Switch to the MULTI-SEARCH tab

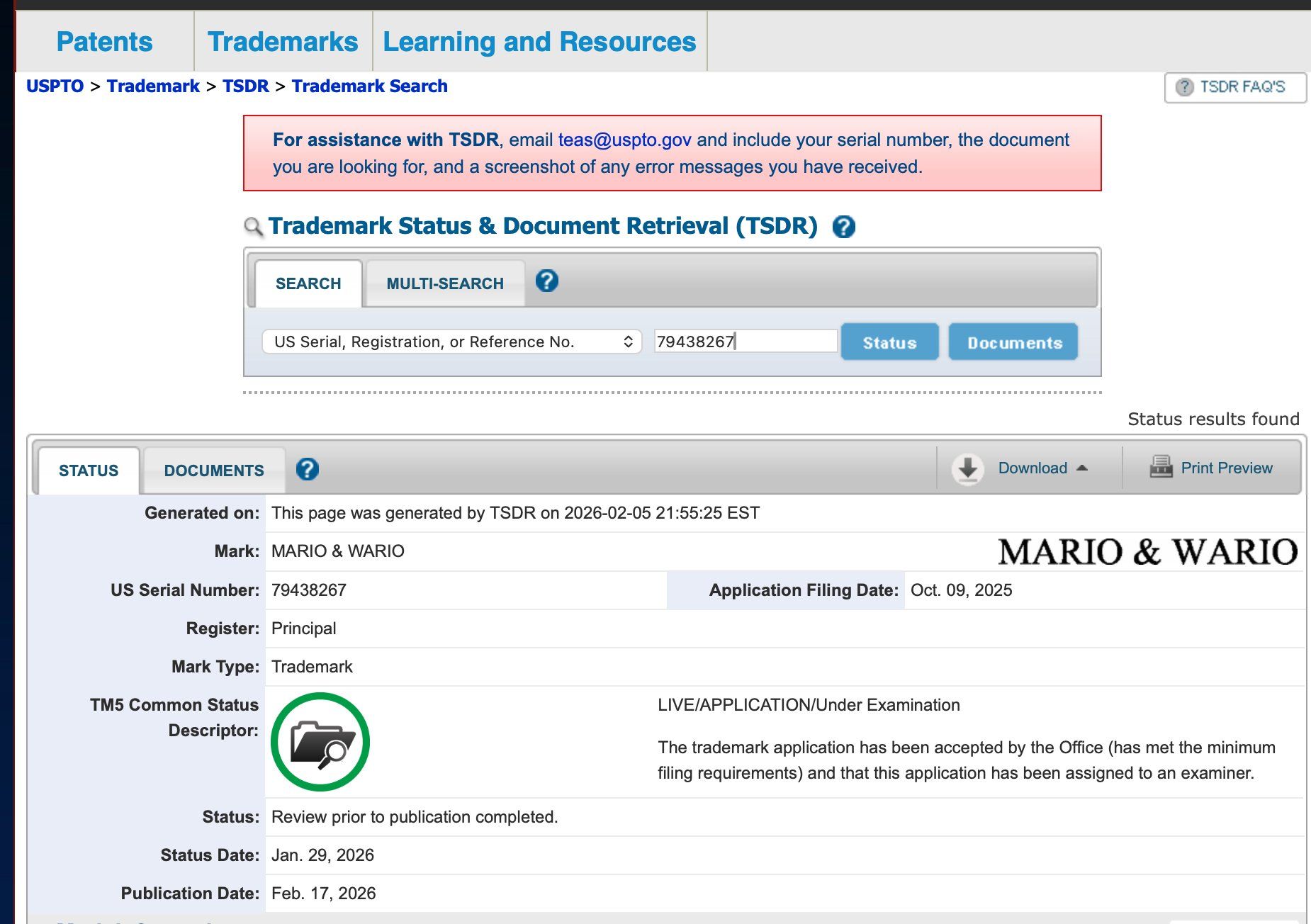click(444, 283)
